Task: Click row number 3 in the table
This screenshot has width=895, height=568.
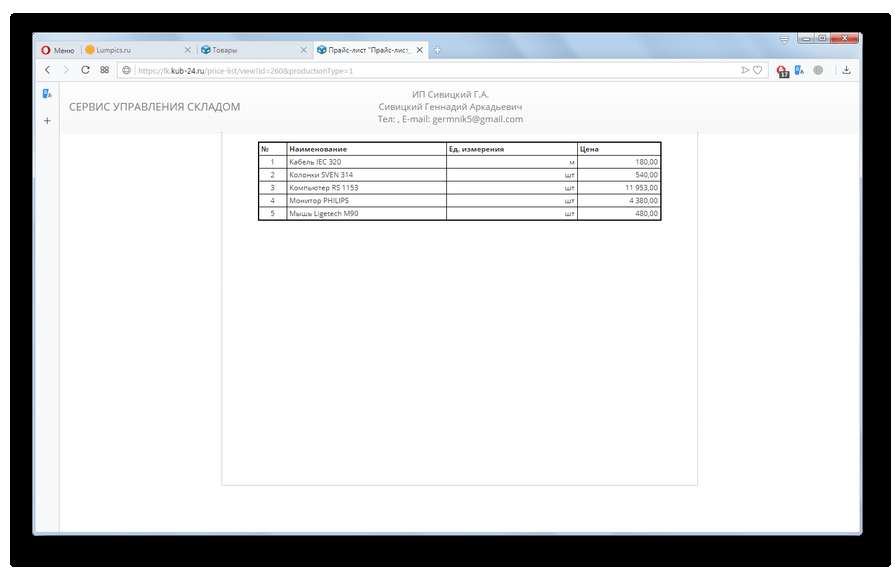Action: [x=272, y=188]
